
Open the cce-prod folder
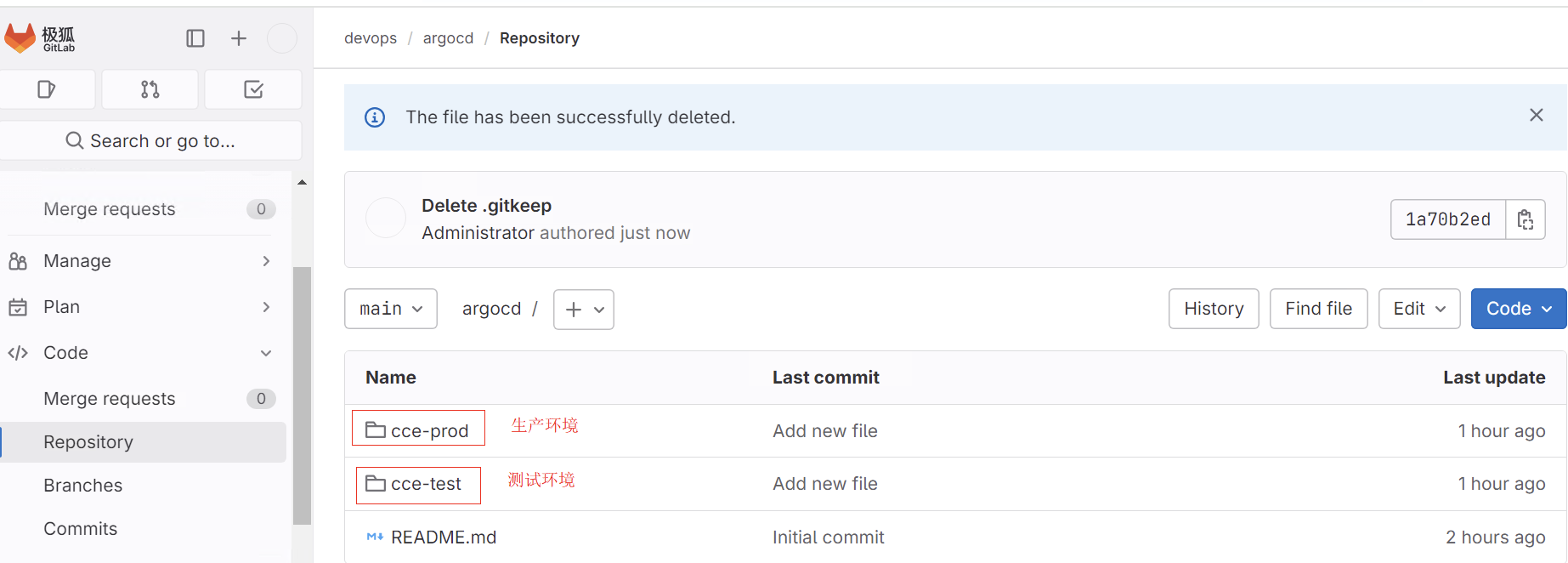click(x=429, y=431)
